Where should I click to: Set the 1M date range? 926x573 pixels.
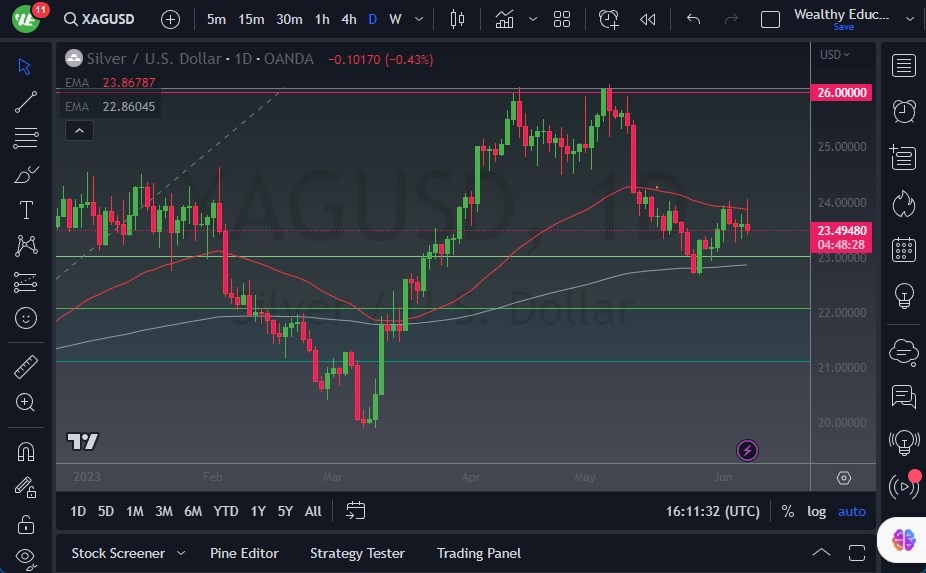pyautogui.click(x=135, y=511)
